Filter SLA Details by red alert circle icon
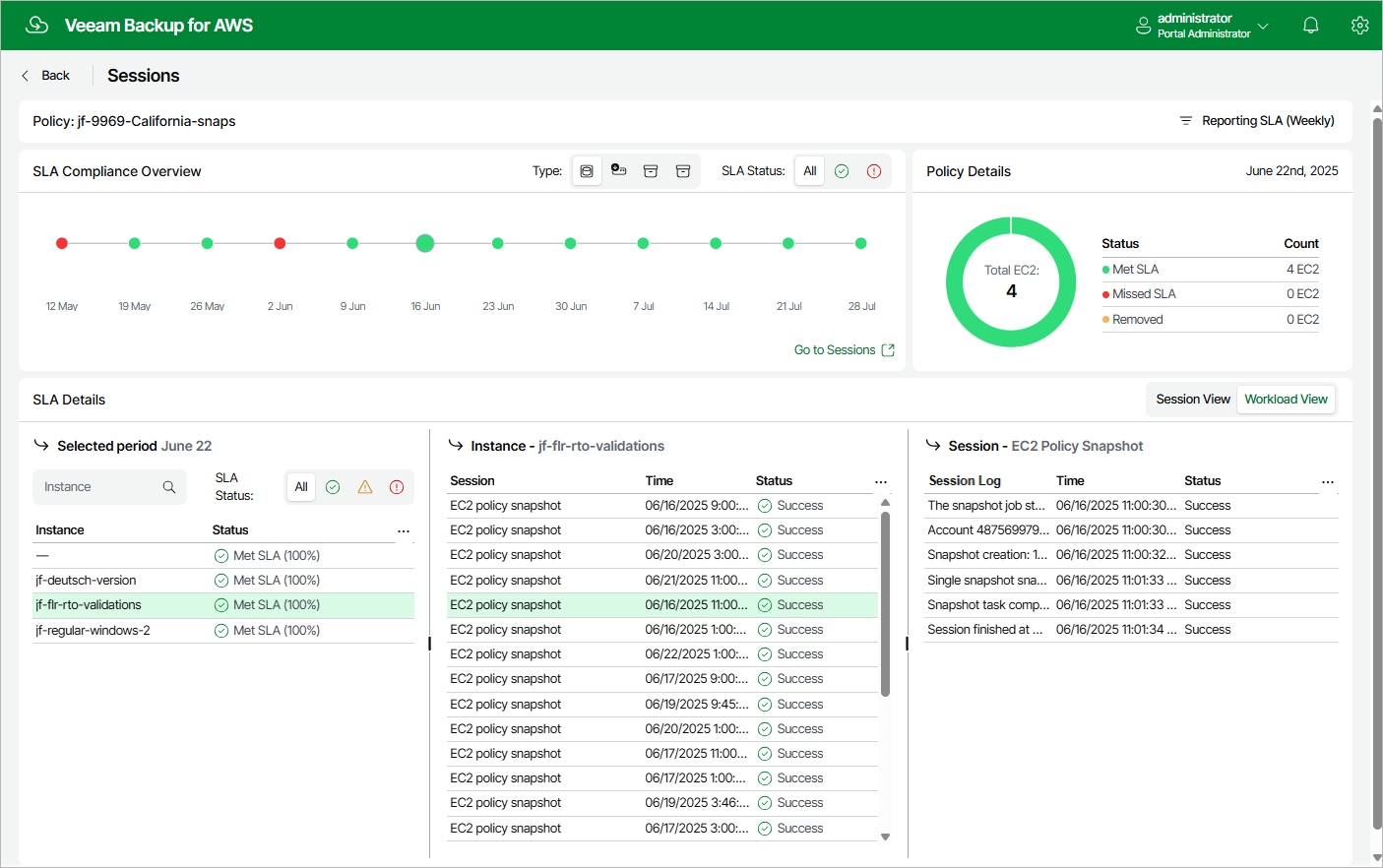Viewport: 1383px width, 868px height. click(397, 487)
